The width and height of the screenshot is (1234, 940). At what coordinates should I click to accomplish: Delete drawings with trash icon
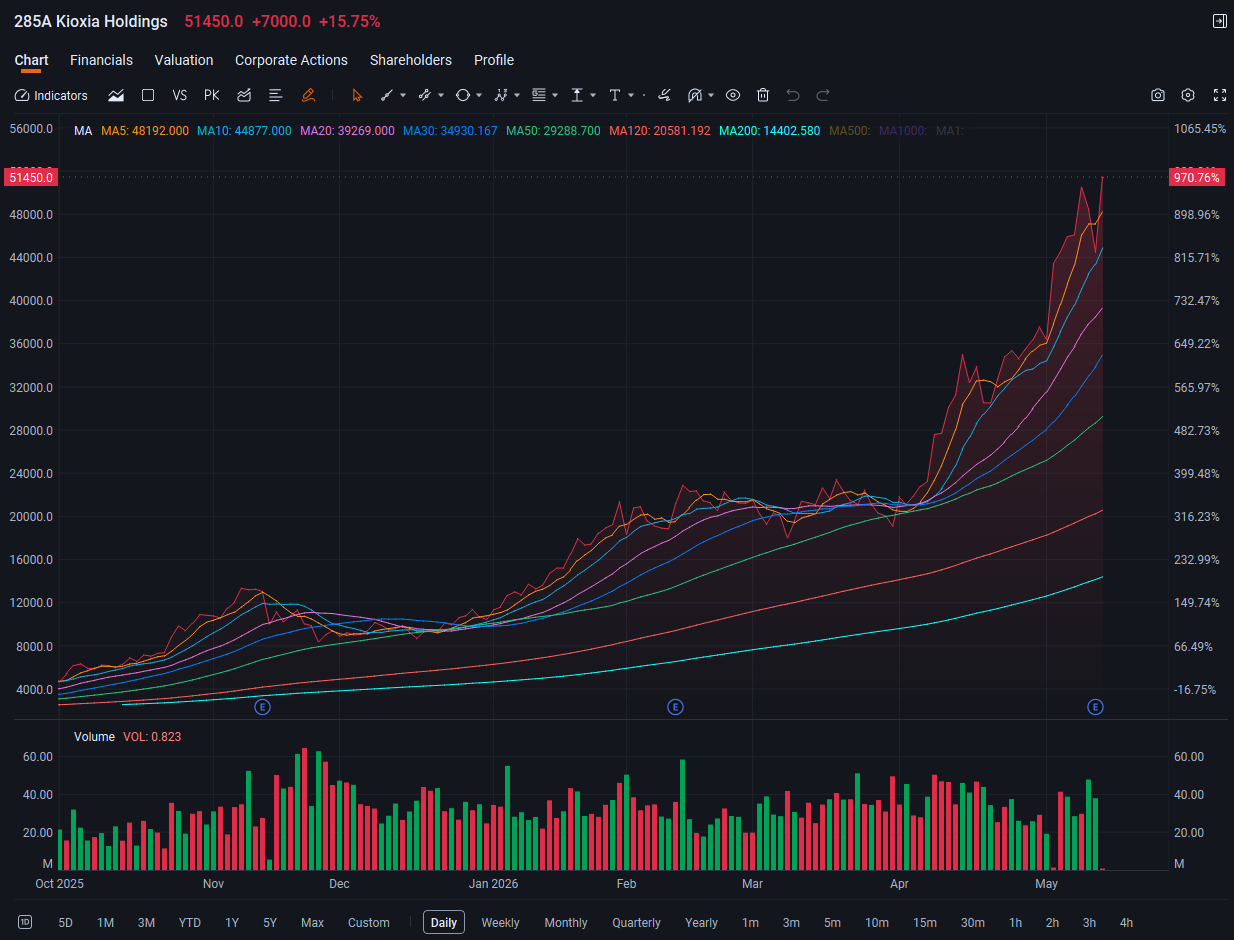click(763, 95)
